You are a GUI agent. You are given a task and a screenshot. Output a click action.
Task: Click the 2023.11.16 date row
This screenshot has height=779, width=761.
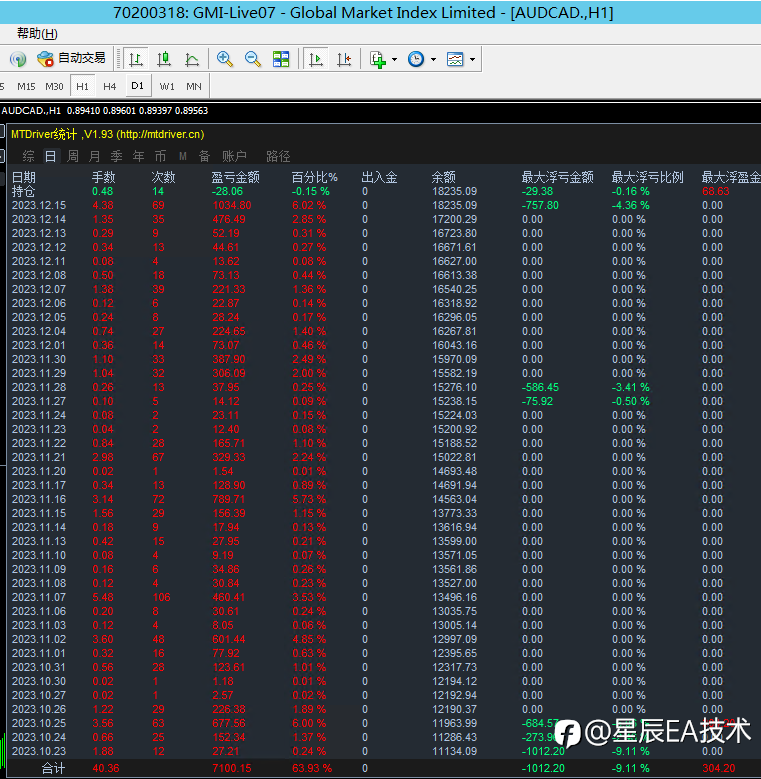[39, 499]
